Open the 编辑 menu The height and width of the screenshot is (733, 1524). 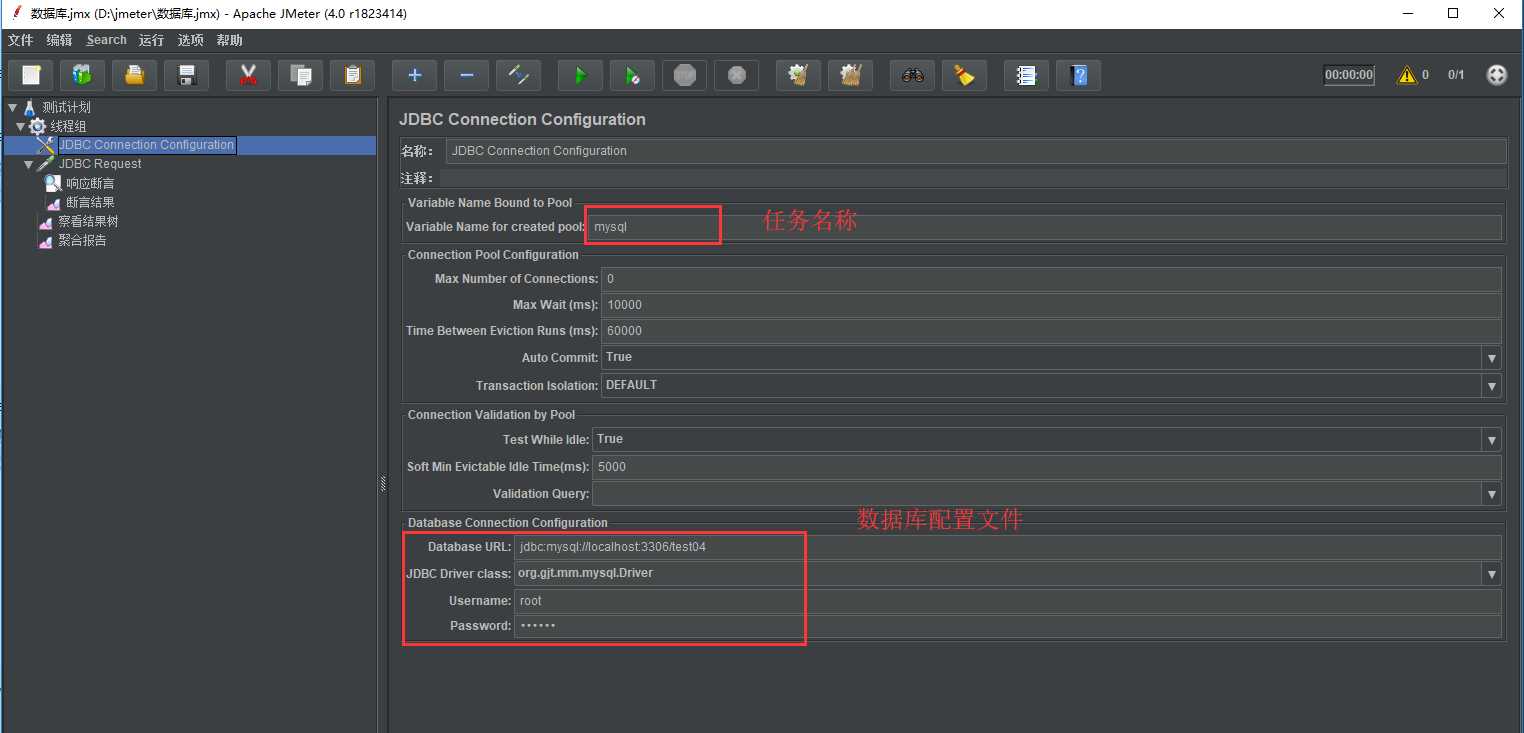point(59,40)
